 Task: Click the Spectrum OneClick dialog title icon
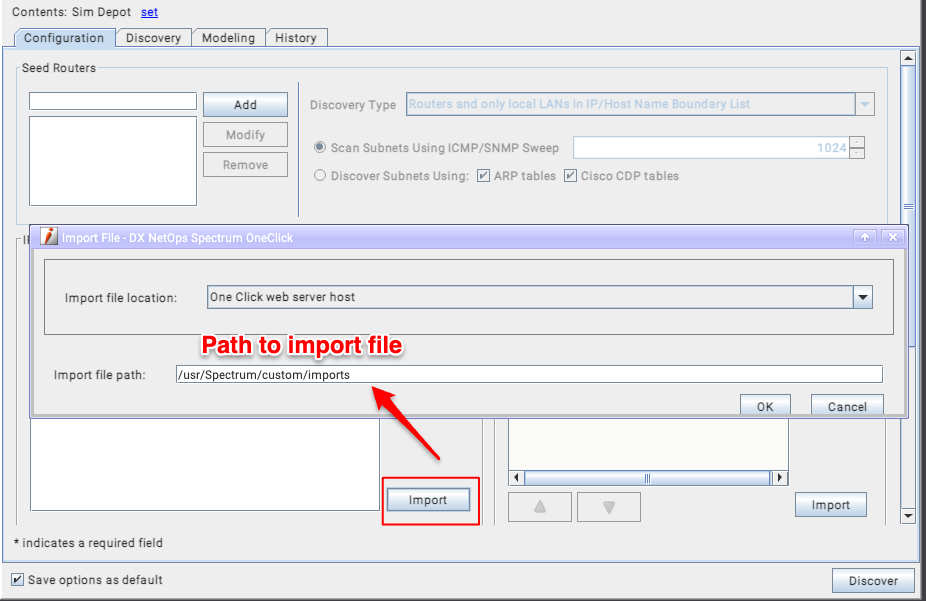[x=49, y=236]
